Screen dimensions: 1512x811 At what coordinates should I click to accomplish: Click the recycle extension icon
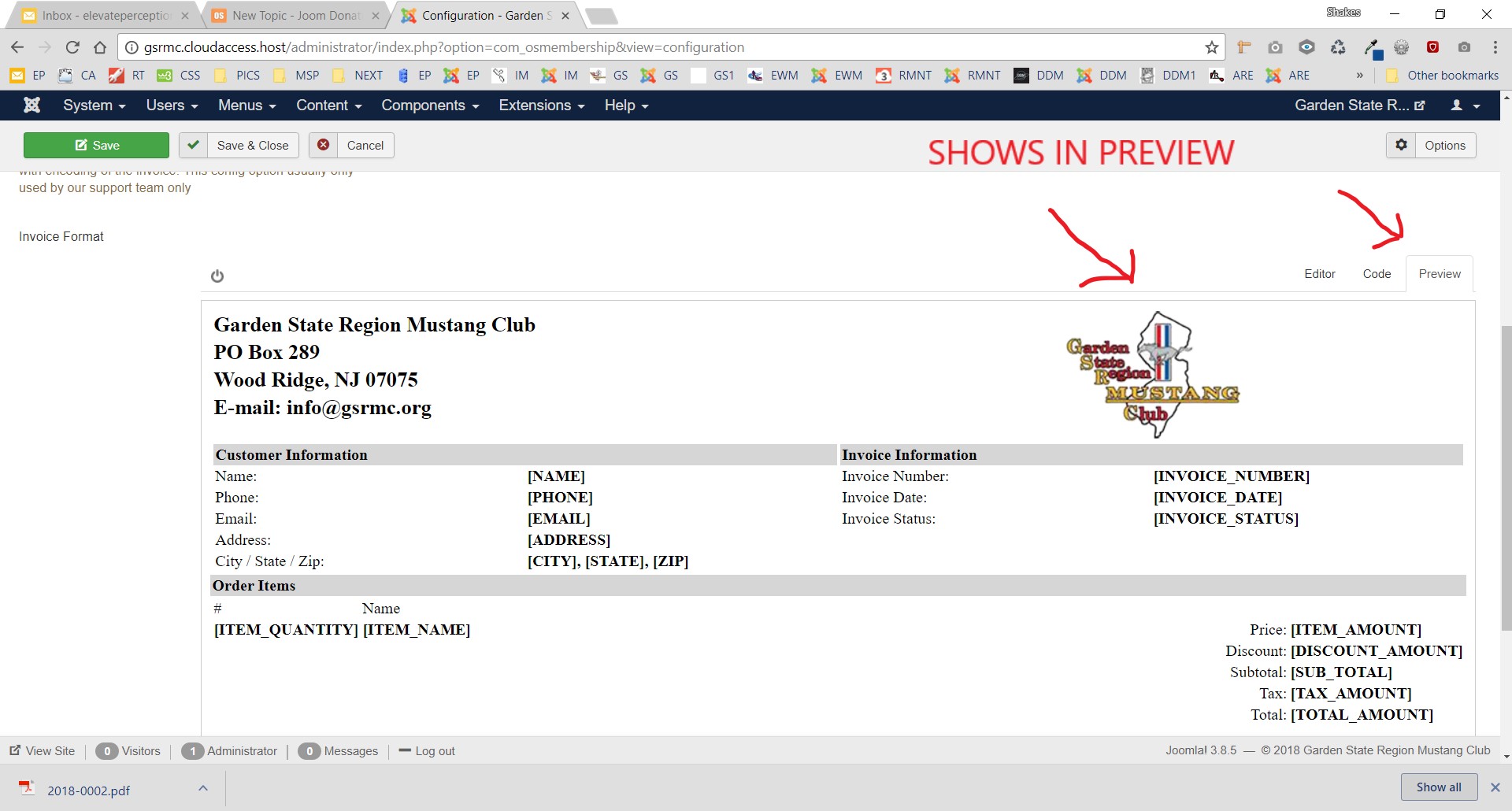tap(1338, 47)
